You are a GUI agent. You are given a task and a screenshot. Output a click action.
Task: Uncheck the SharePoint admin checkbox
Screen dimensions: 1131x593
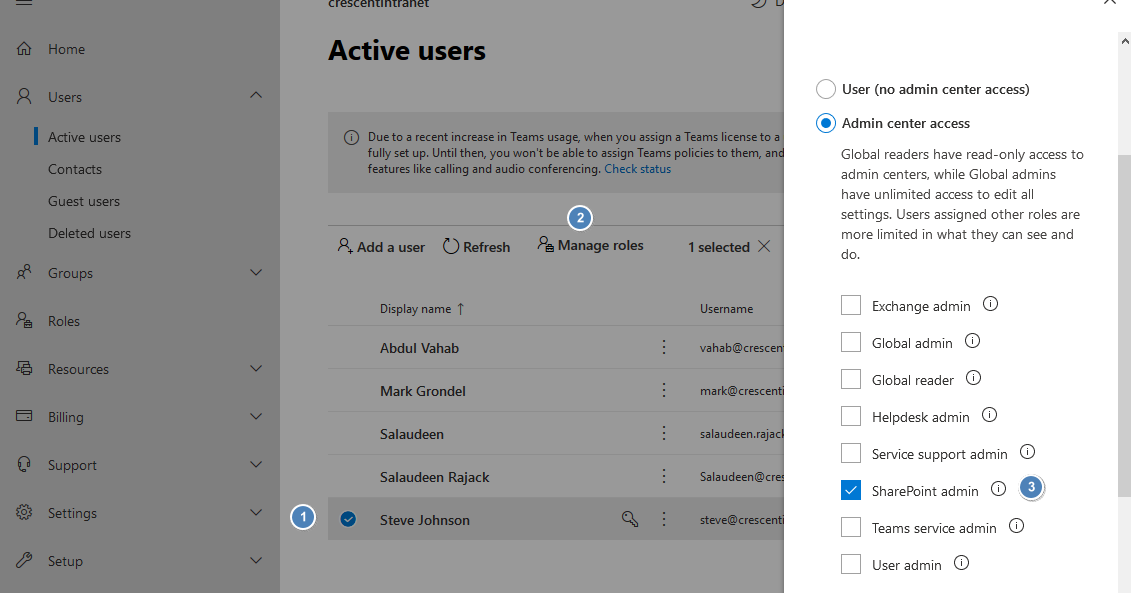pyautogui.click(x=851, y=490)
